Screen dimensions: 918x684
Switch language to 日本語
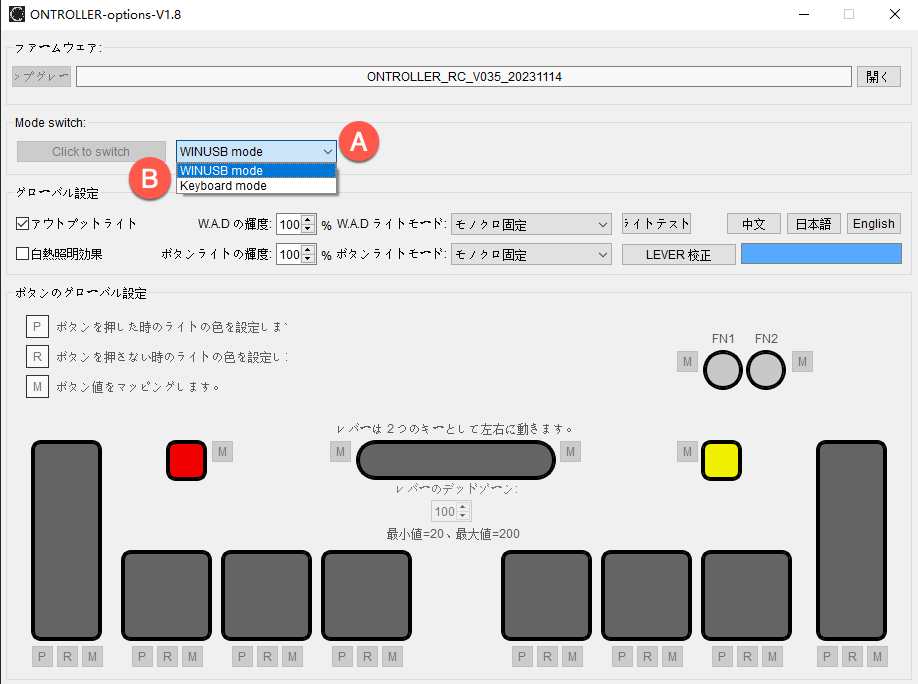coord(813,224)
